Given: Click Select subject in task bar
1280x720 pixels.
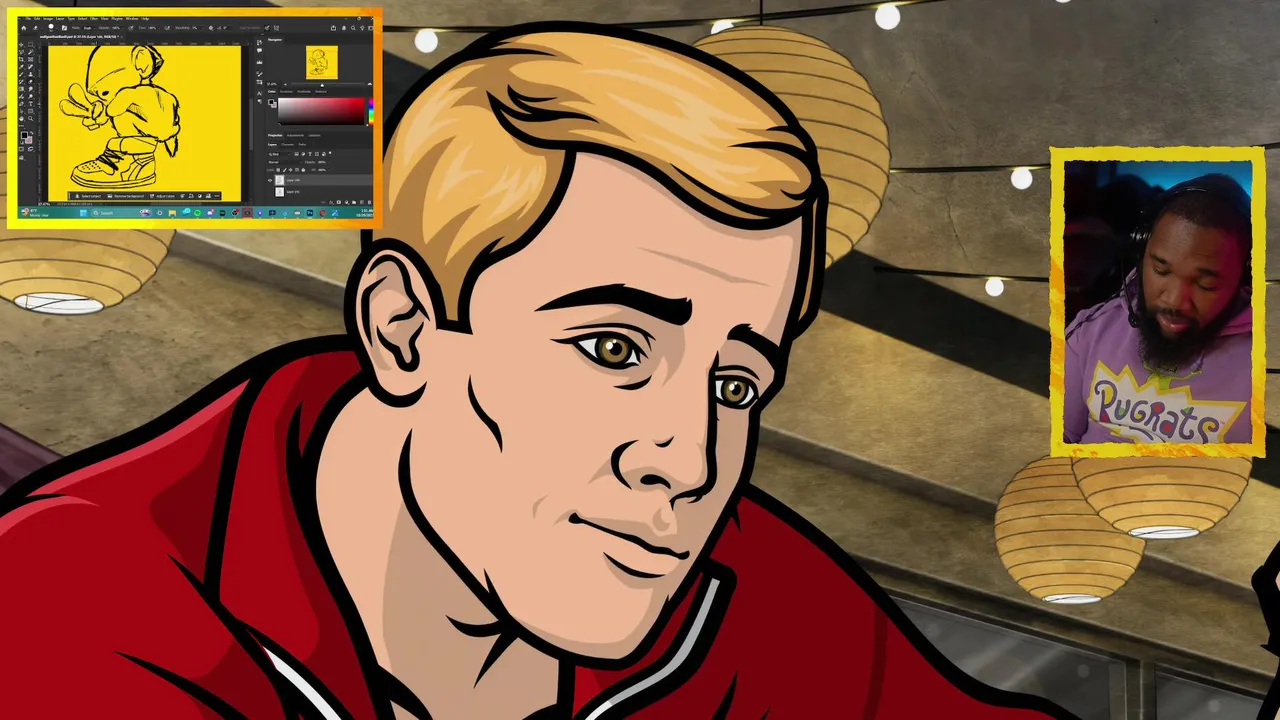Looking at the screenshot, I should pyautogui.click(x=89, y=196).
